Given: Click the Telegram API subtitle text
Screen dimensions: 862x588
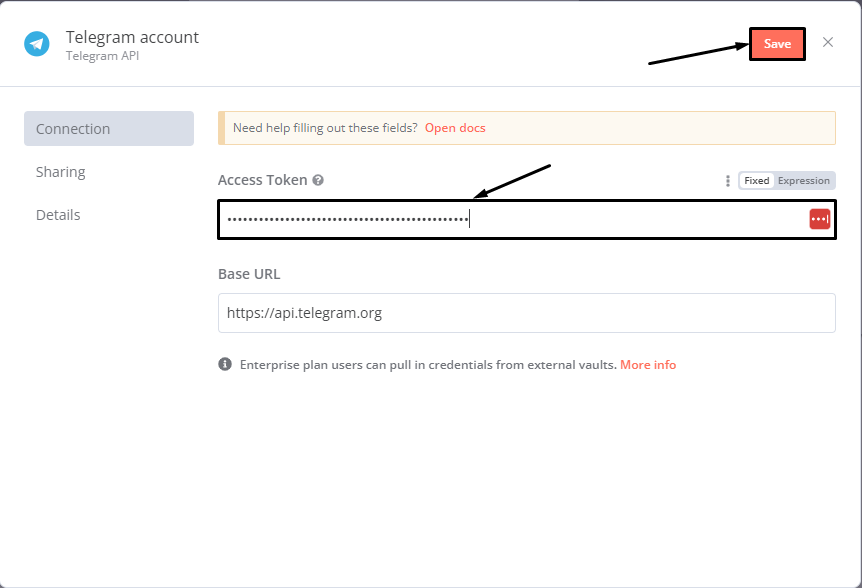Looking at the screenshot, I should pyautogui.click(x=102, y=56).
